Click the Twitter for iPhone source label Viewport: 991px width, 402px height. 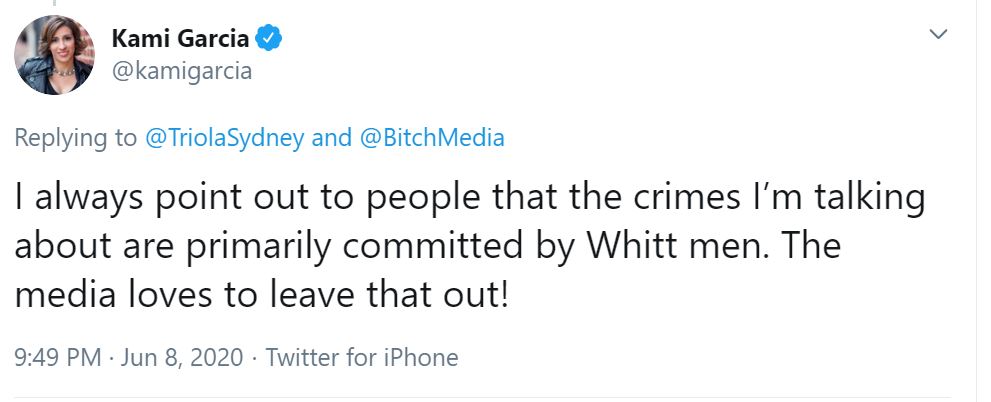coord(362,357)
